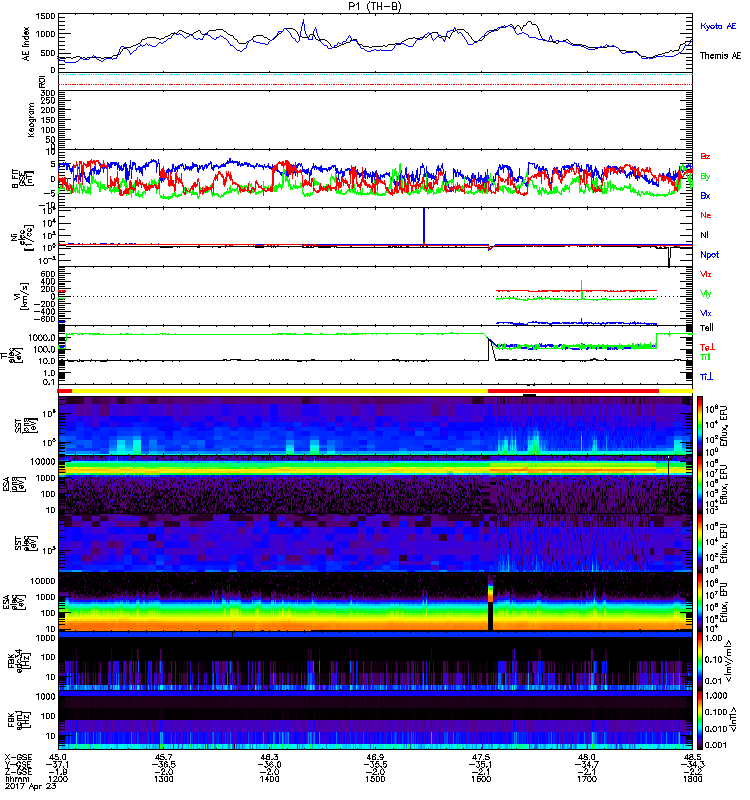Click the blue Bx legend label

pyautogui.click(x=705, y=196)
